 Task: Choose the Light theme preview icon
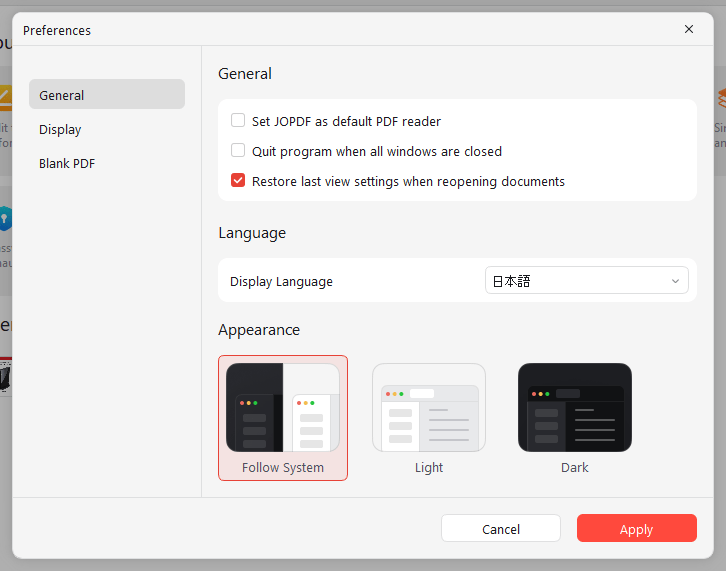pyautogui.click(x=429, y=408)
